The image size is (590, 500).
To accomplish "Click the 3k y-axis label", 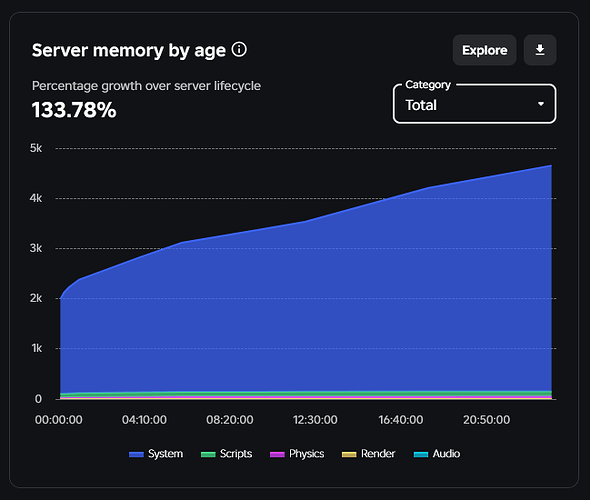I will click(36, 248).
